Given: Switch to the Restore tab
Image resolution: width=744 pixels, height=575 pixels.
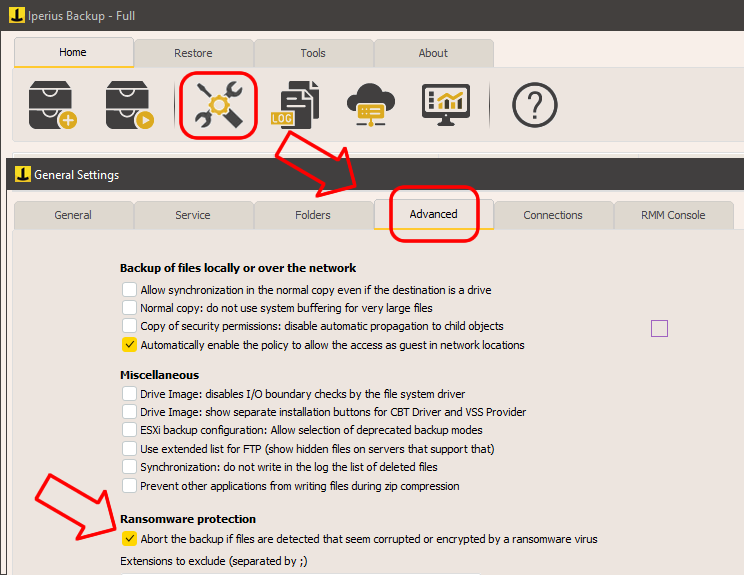Looking at the screenshot, I should 193,53.
